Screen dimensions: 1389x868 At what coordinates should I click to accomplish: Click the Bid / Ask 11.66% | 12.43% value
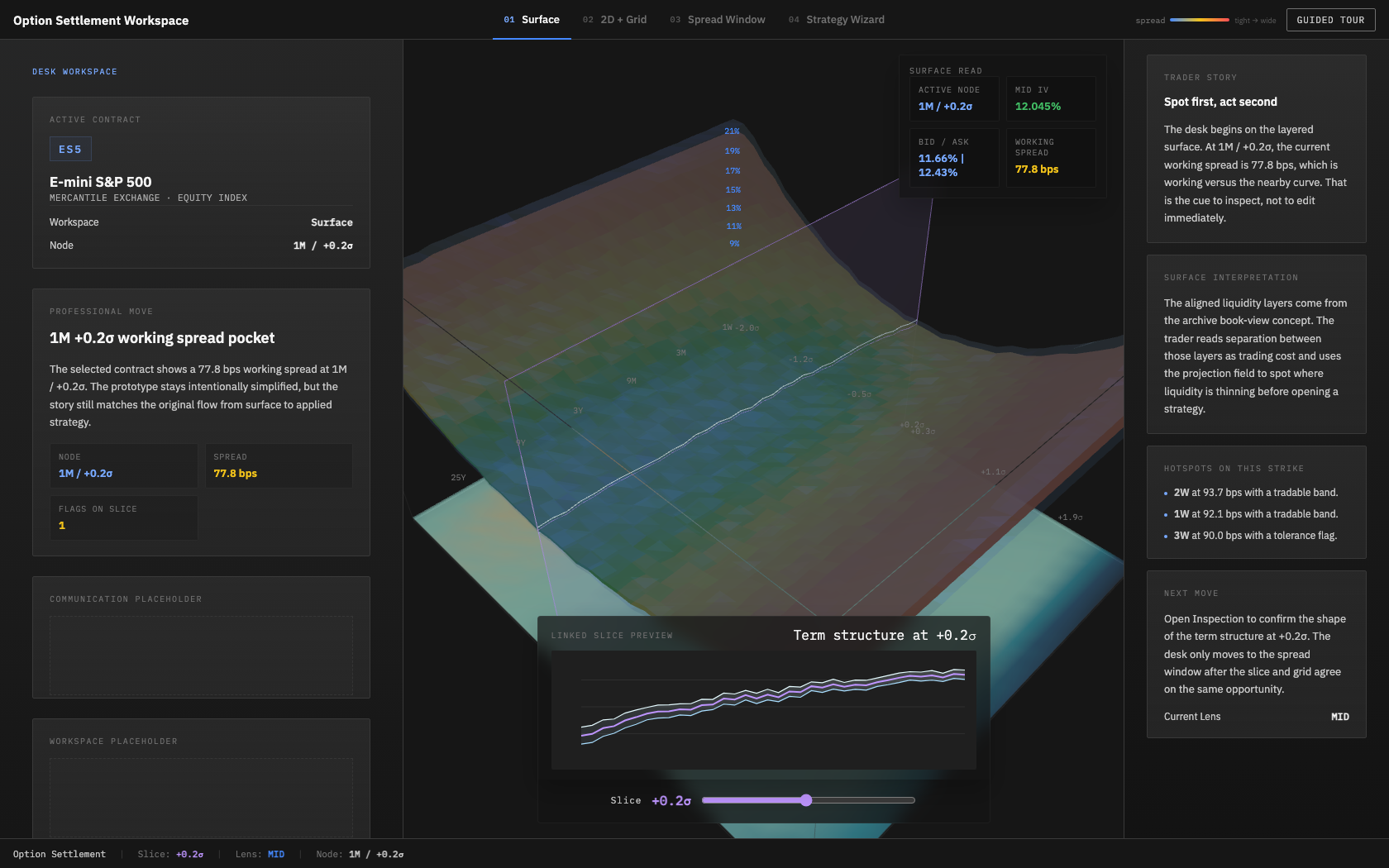(941, 165)
